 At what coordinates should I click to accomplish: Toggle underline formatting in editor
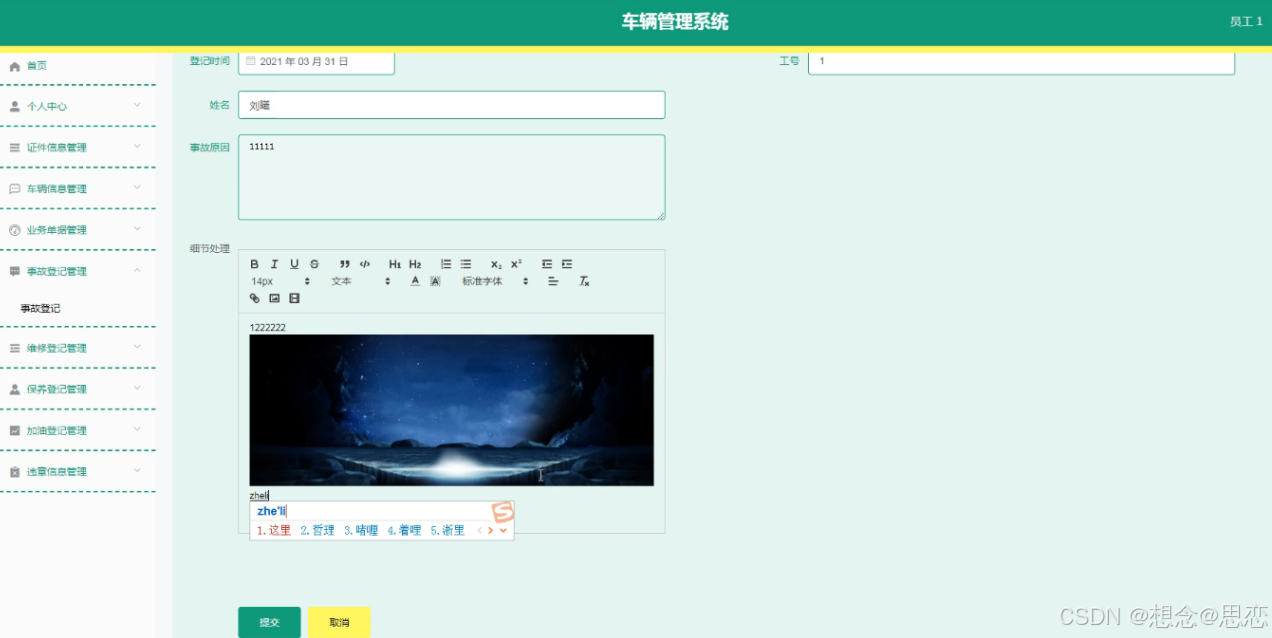pyautogui.click(x=294, y=264)
